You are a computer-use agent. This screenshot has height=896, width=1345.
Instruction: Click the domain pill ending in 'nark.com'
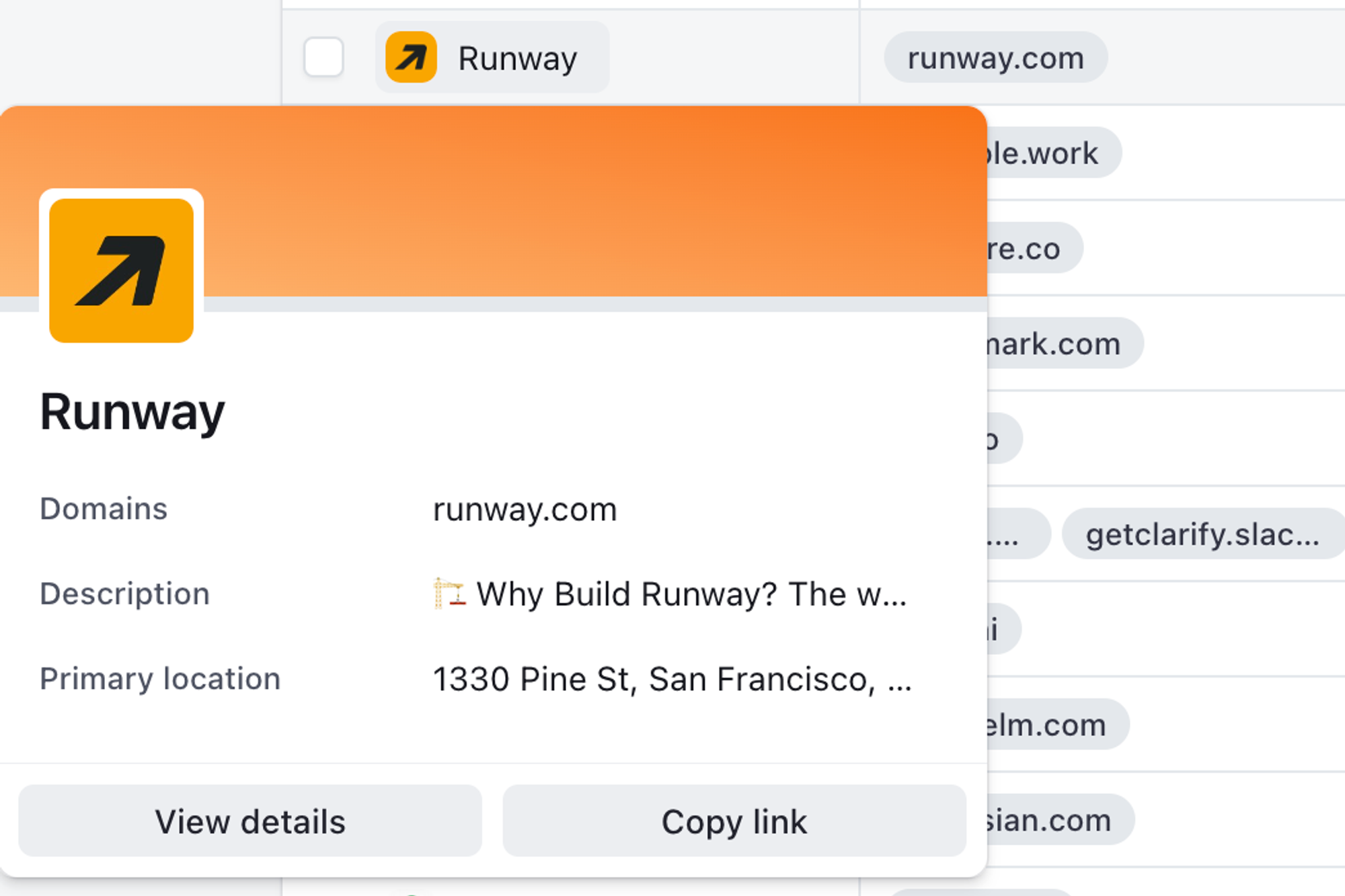pos(1065,344)
